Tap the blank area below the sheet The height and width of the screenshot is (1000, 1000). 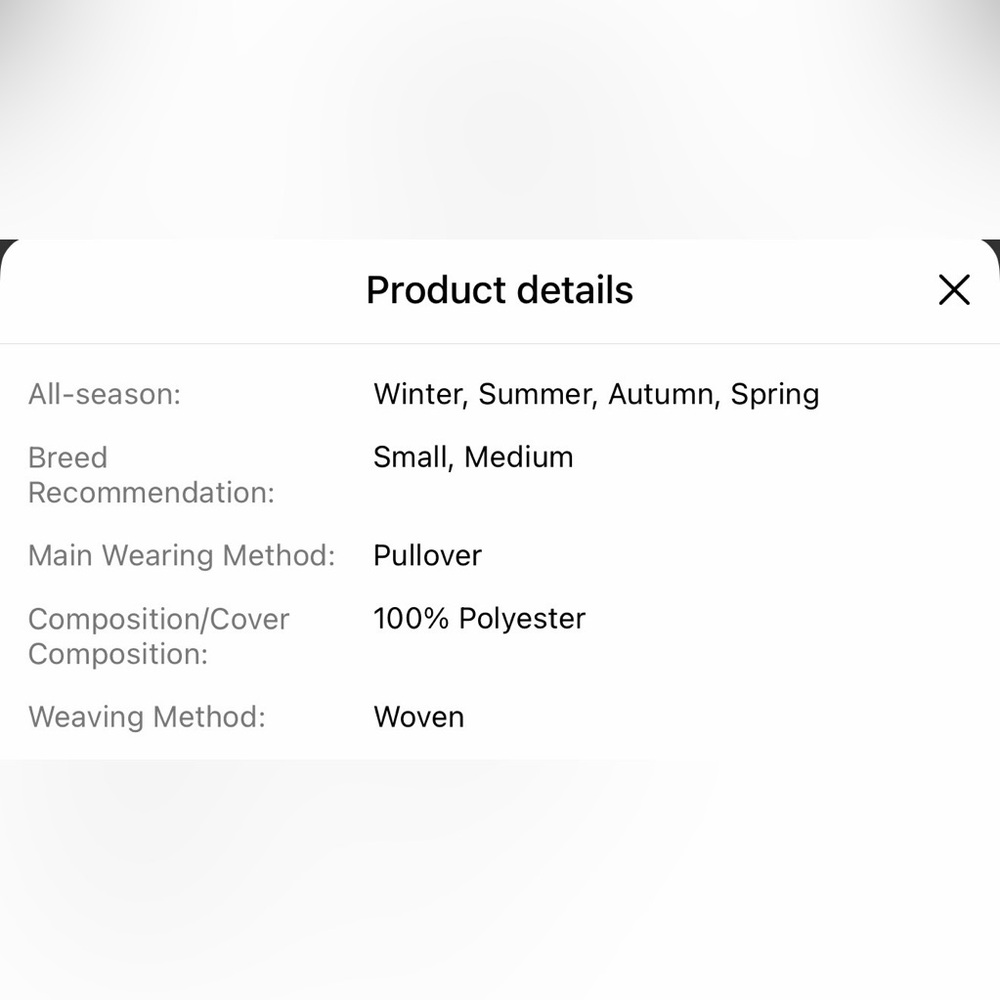click(500, 879)
